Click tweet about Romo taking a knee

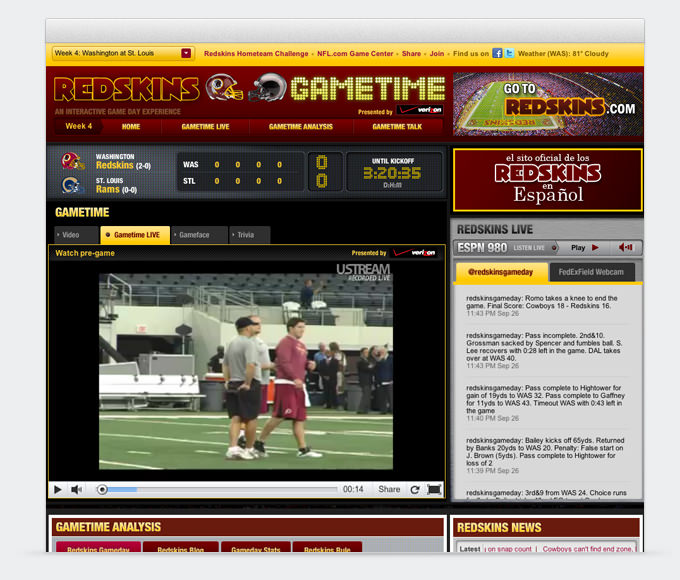(542, 302)
